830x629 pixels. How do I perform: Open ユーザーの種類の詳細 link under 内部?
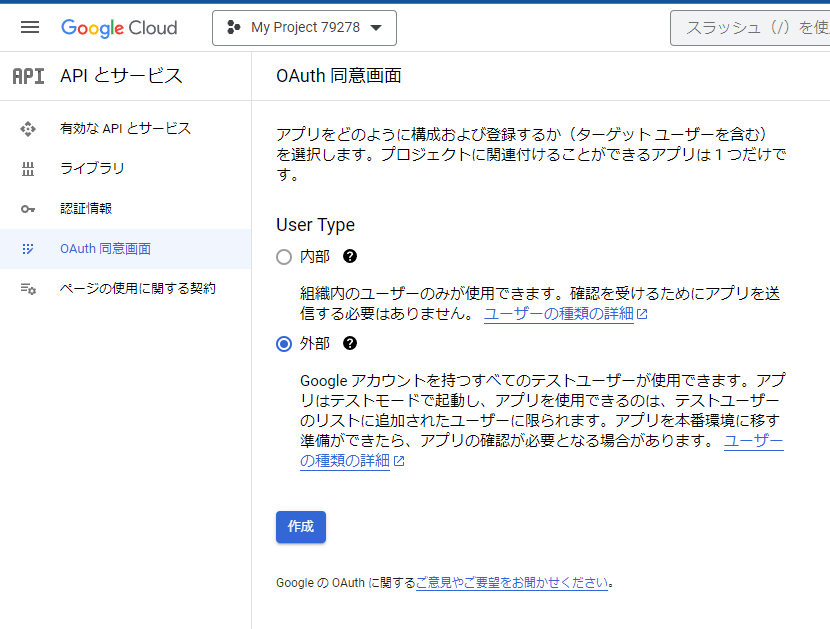tap(559, 313)
